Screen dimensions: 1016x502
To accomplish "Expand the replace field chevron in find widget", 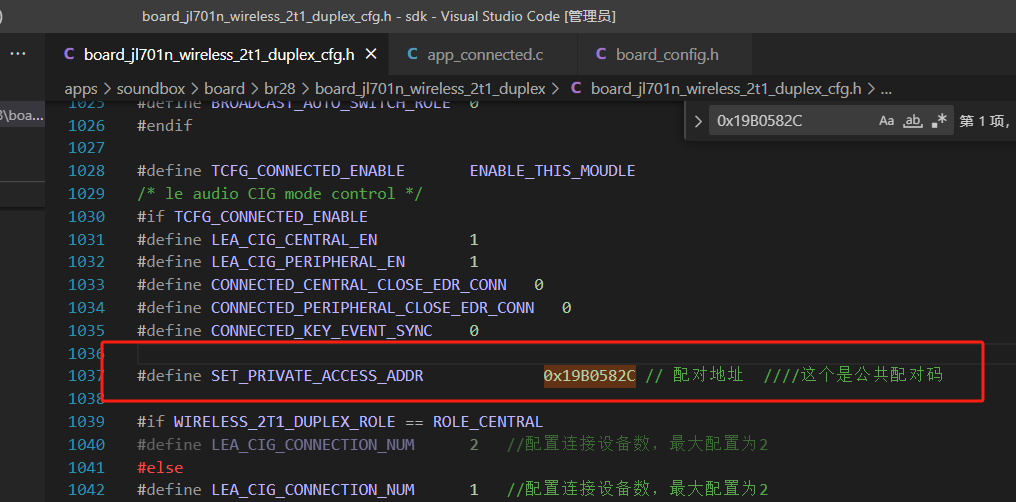I will 698,121.
